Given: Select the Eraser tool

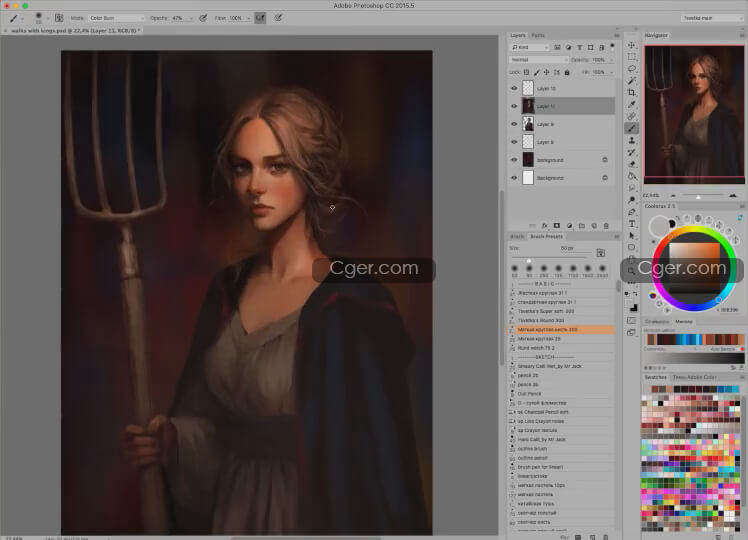Looking at the screenshot, I should (632, 164).
